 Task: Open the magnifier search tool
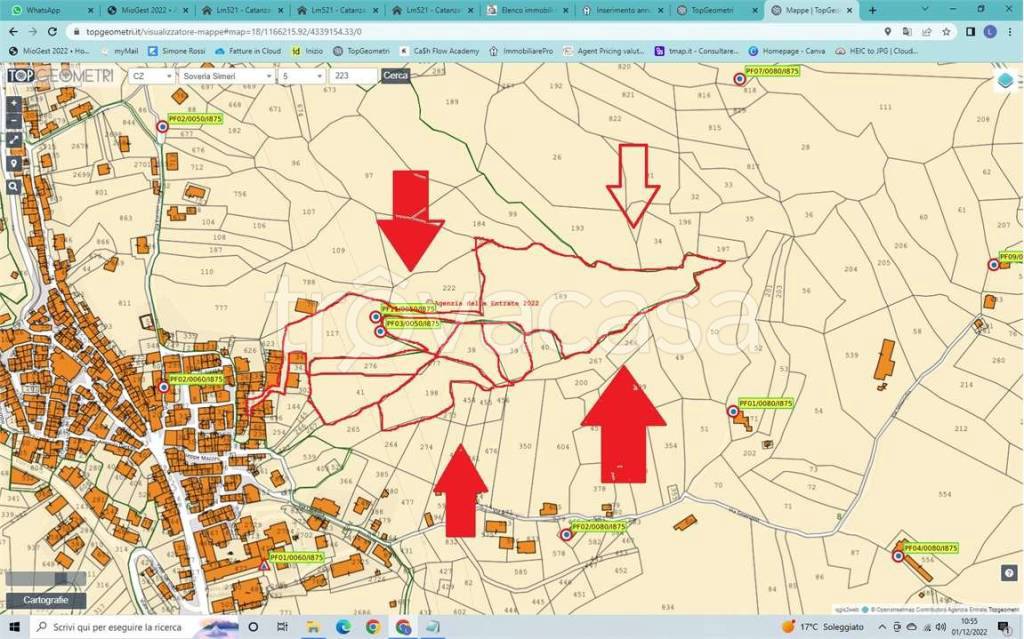point(13,186)
